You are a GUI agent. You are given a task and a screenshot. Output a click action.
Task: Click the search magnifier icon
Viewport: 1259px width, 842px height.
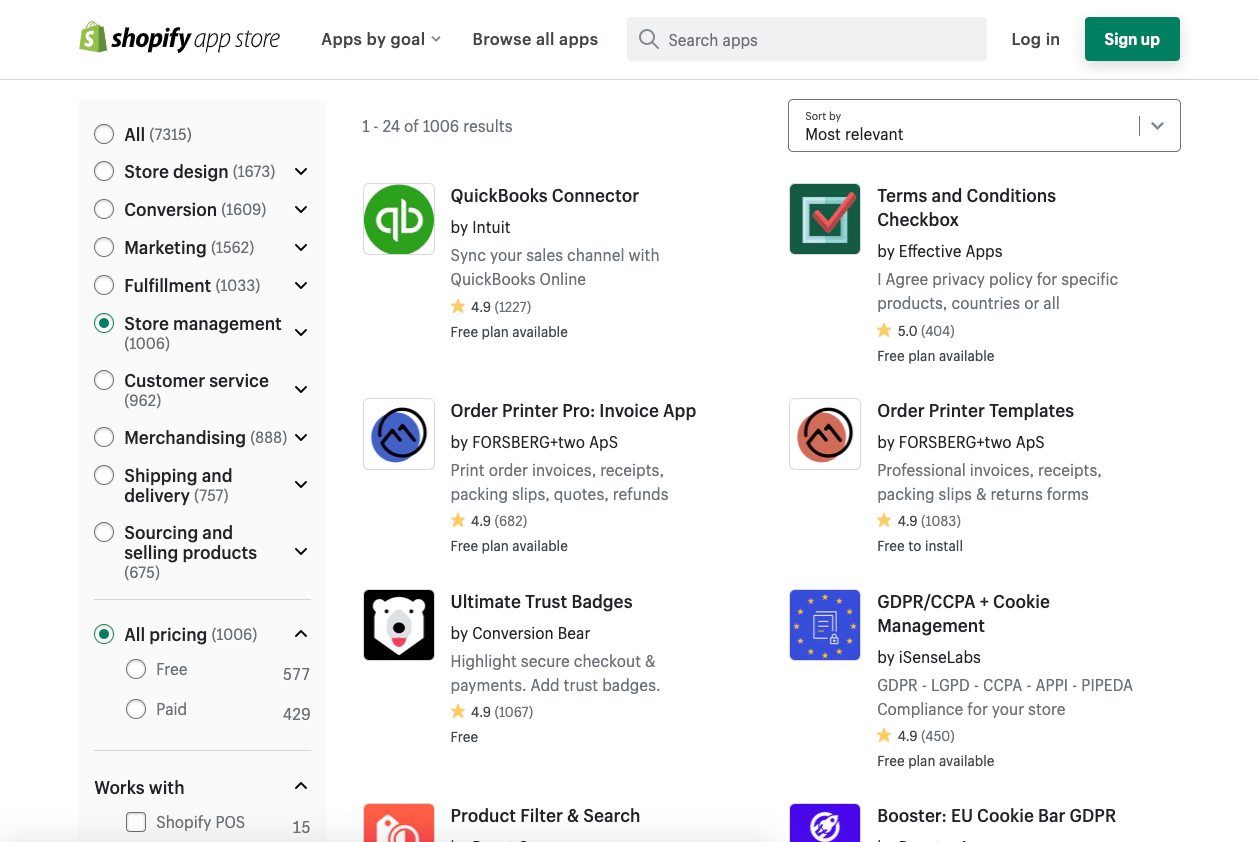(x=648, y=39)
